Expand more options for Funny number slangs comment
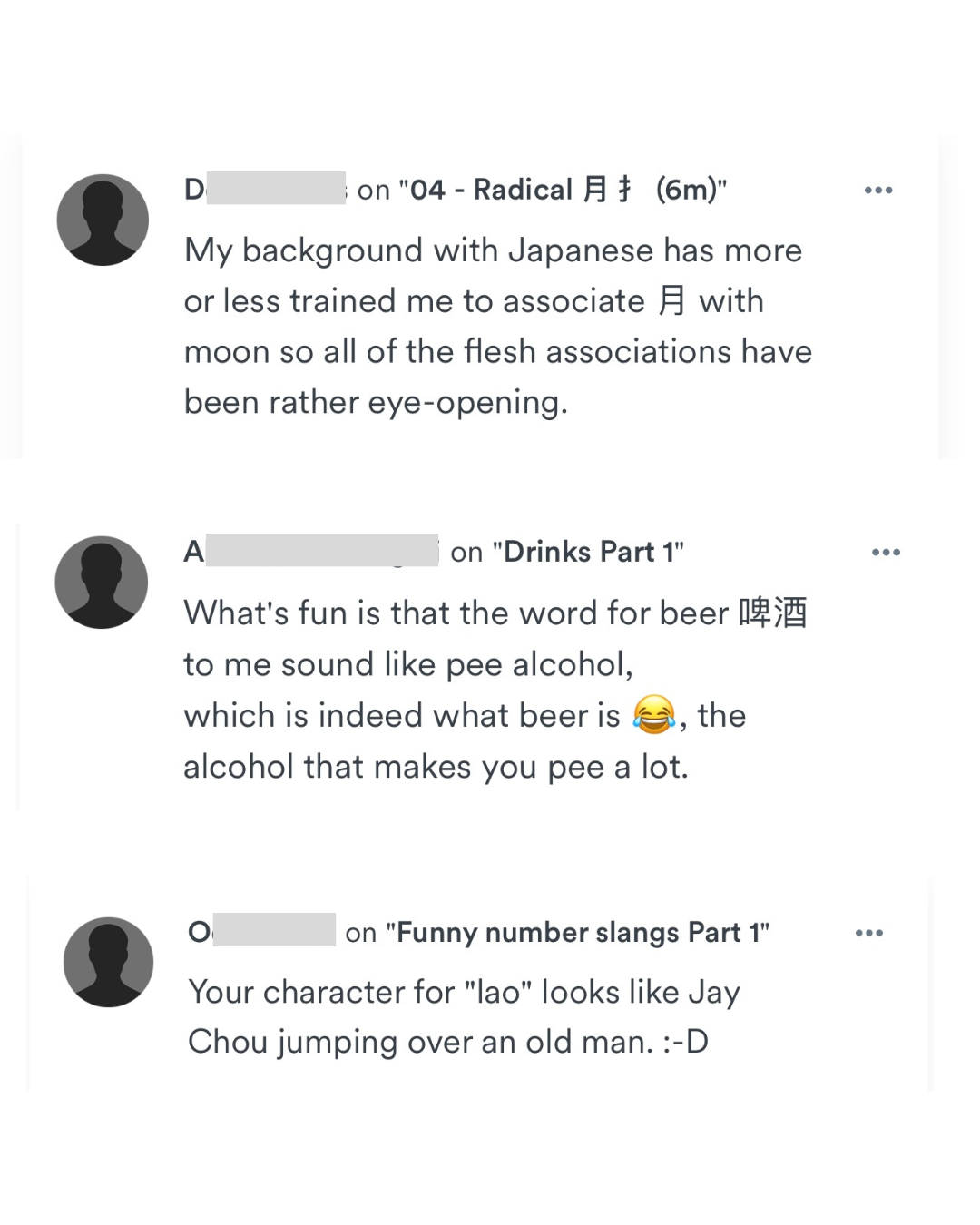The image size is (980, 1225). pyautogui.click(x=868, y=933)
